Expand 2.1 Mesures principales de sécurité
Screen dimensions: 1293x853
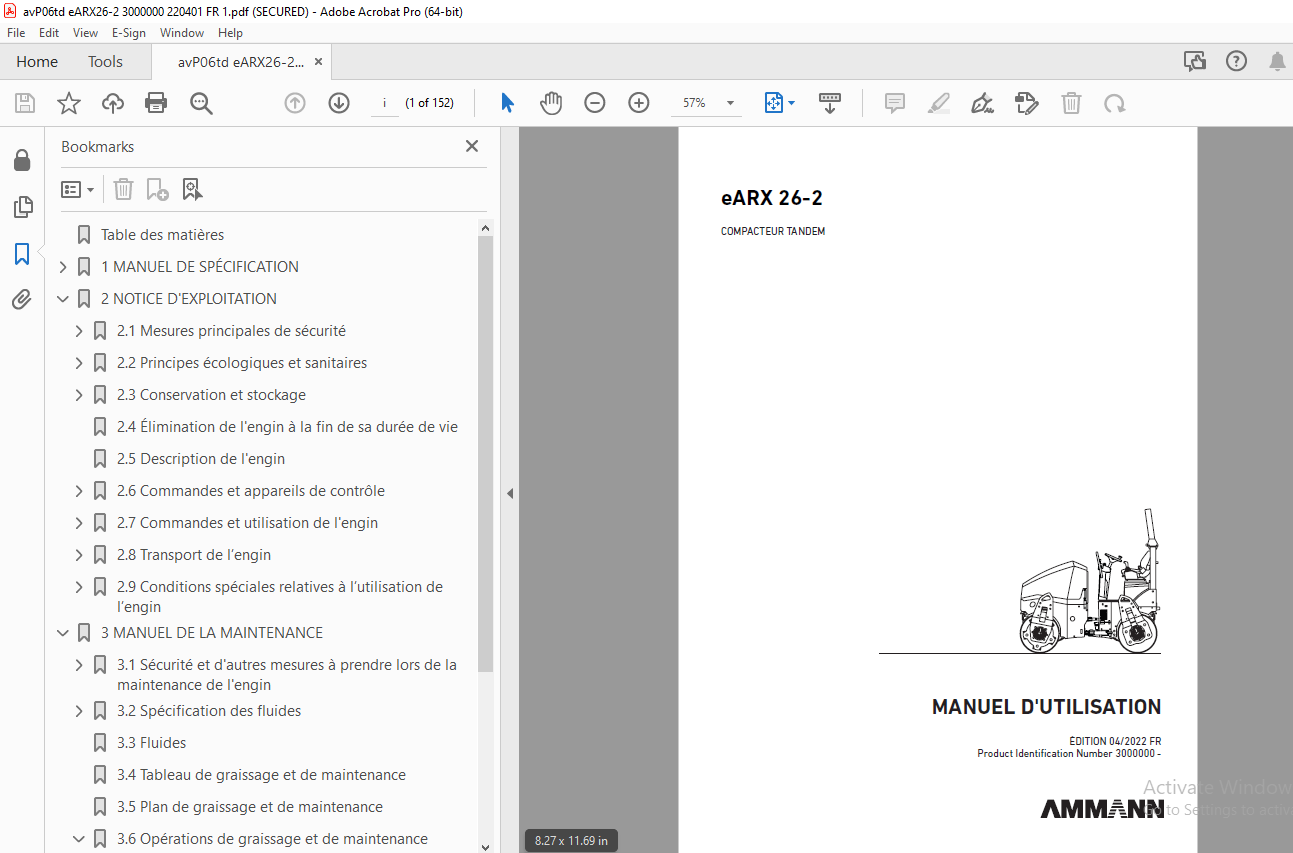(x=79, y=331)
